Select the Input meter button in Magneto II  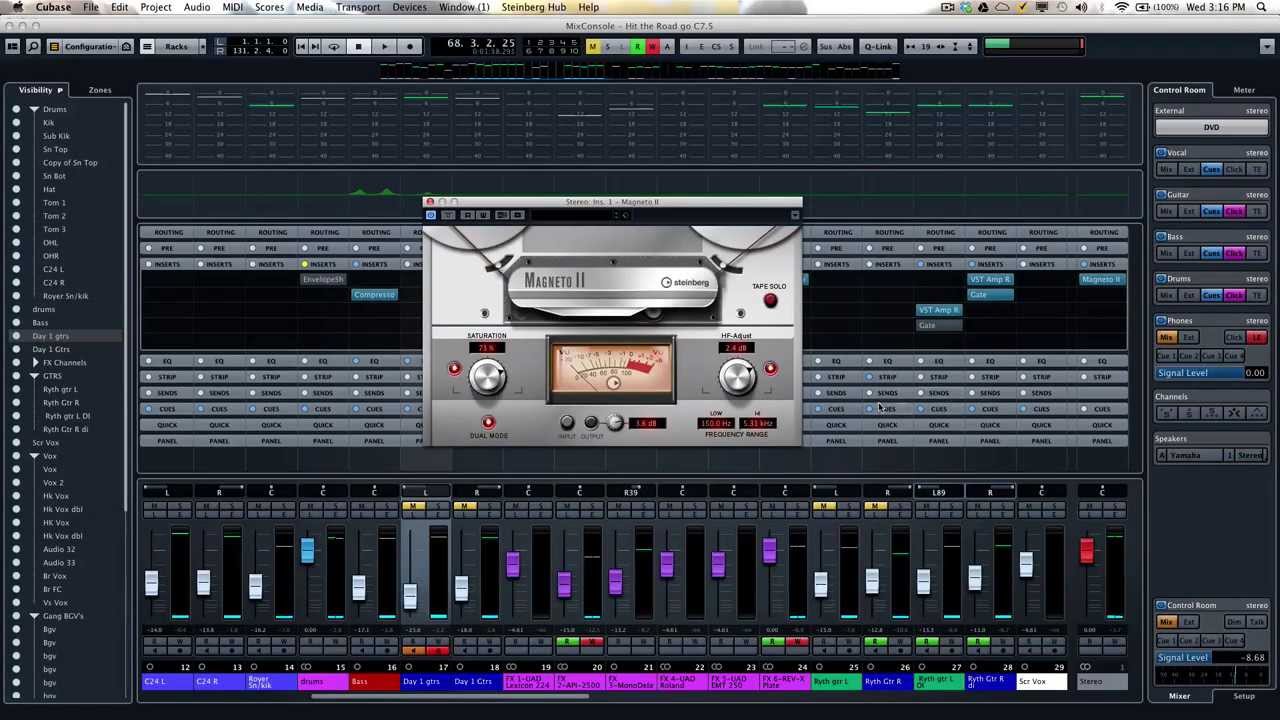567,423
